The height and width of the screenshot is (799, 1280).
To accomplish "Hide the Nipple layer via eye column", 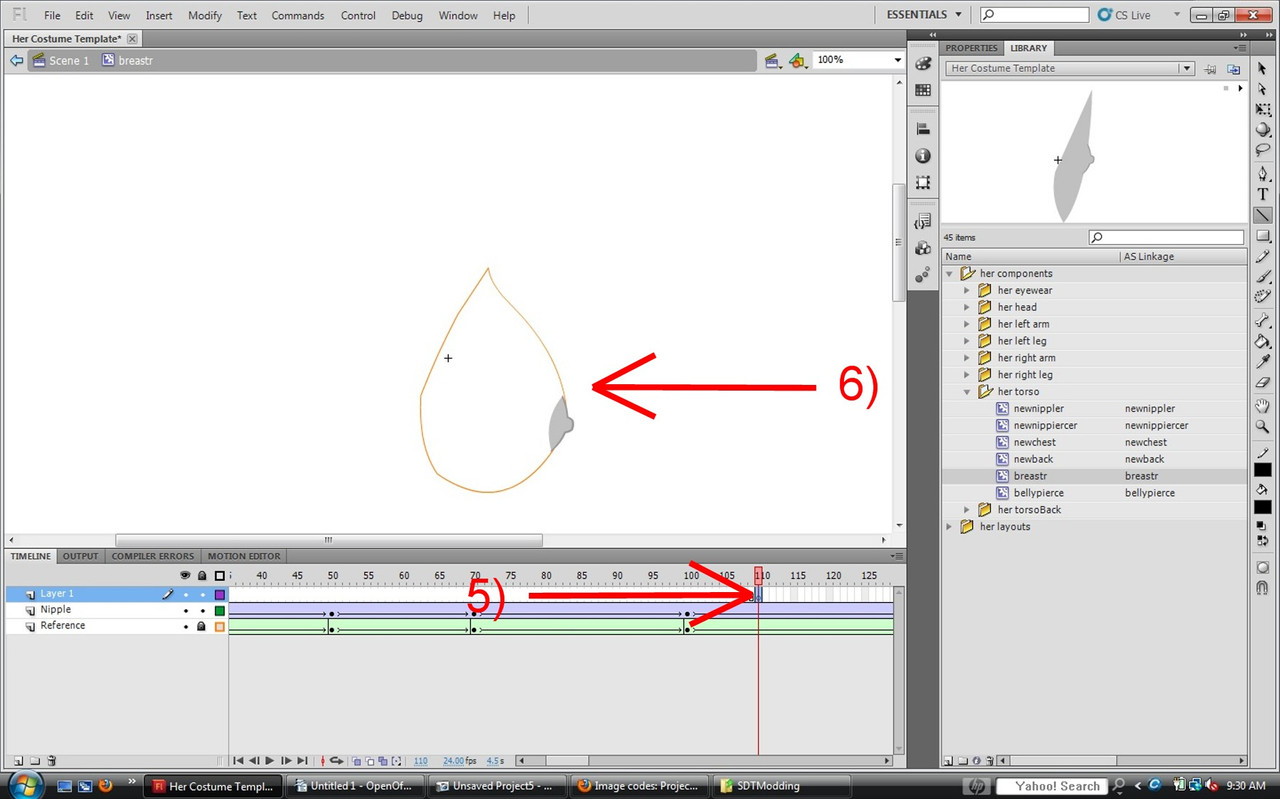I will coord(185,610).
